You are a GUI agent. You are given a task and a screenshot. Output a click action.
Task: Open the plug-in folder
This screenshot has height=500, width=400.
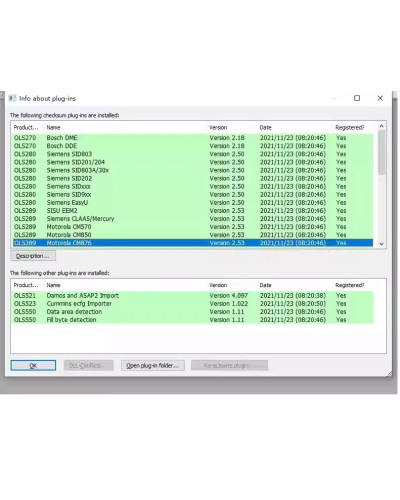(153, 365)
